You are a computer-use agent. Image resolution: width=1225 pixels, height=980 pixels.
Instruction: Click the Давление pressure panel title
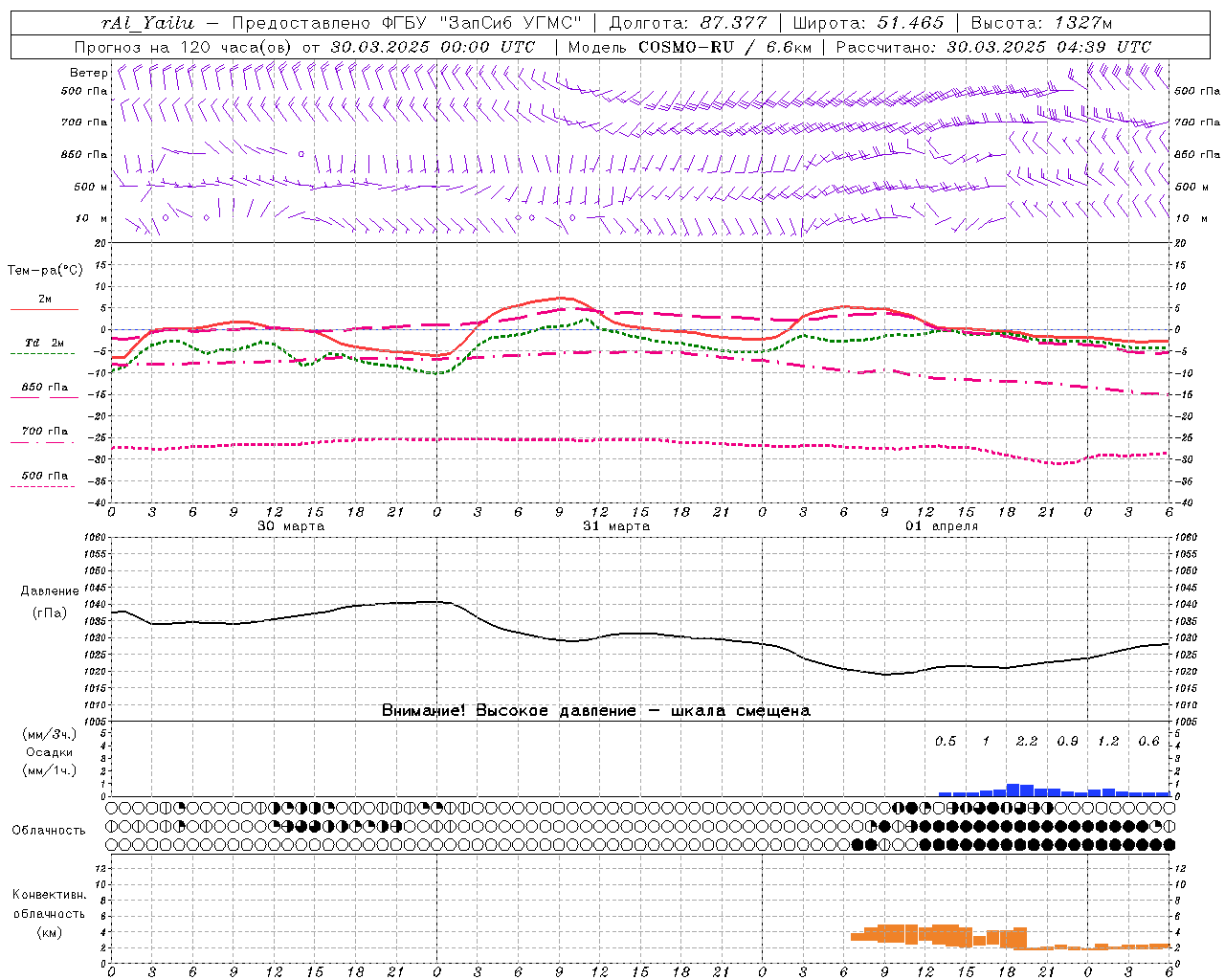pos(50,591)
